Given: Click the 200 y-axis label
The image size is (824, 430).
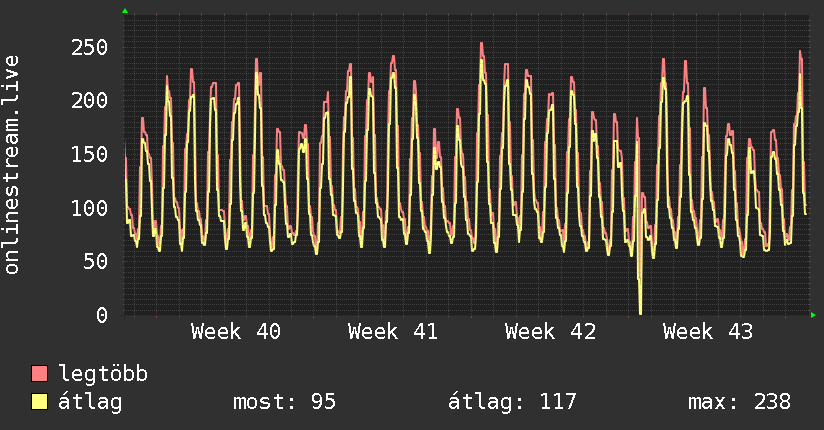Looking at the screenshot, I should pyautogui.click(x=89, y=100).
